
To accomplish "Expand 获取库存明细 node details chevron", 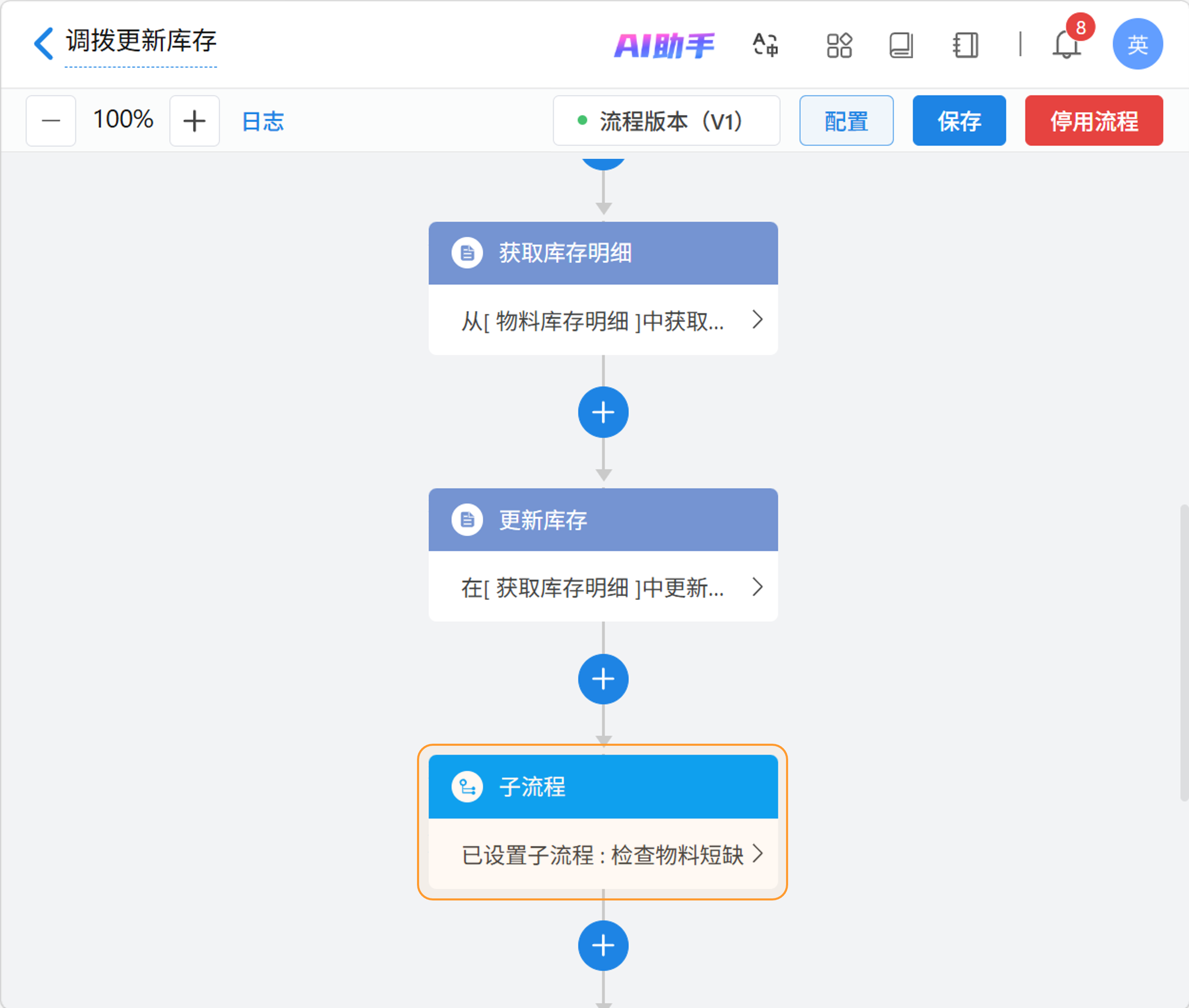I will [x=758, y=319].
